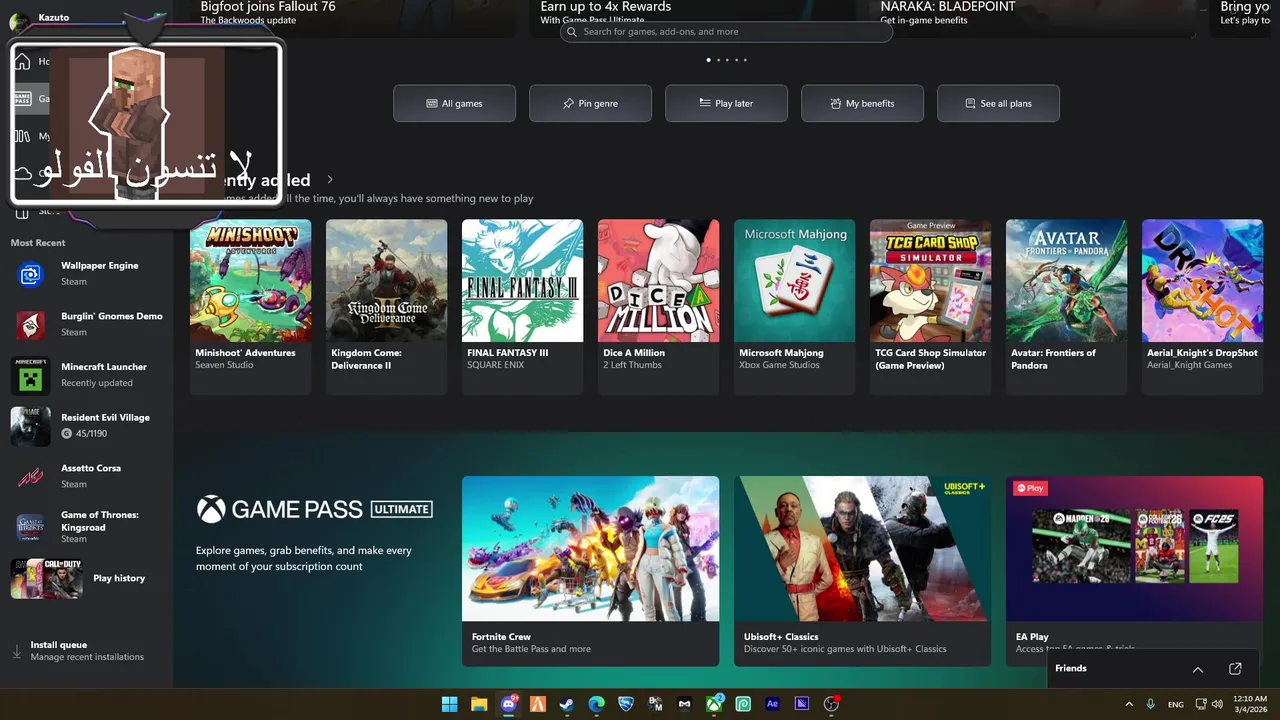1280x720 pixels.
Task: Open Kingdom Come: Deliverance II card
Action: [386, 306]
